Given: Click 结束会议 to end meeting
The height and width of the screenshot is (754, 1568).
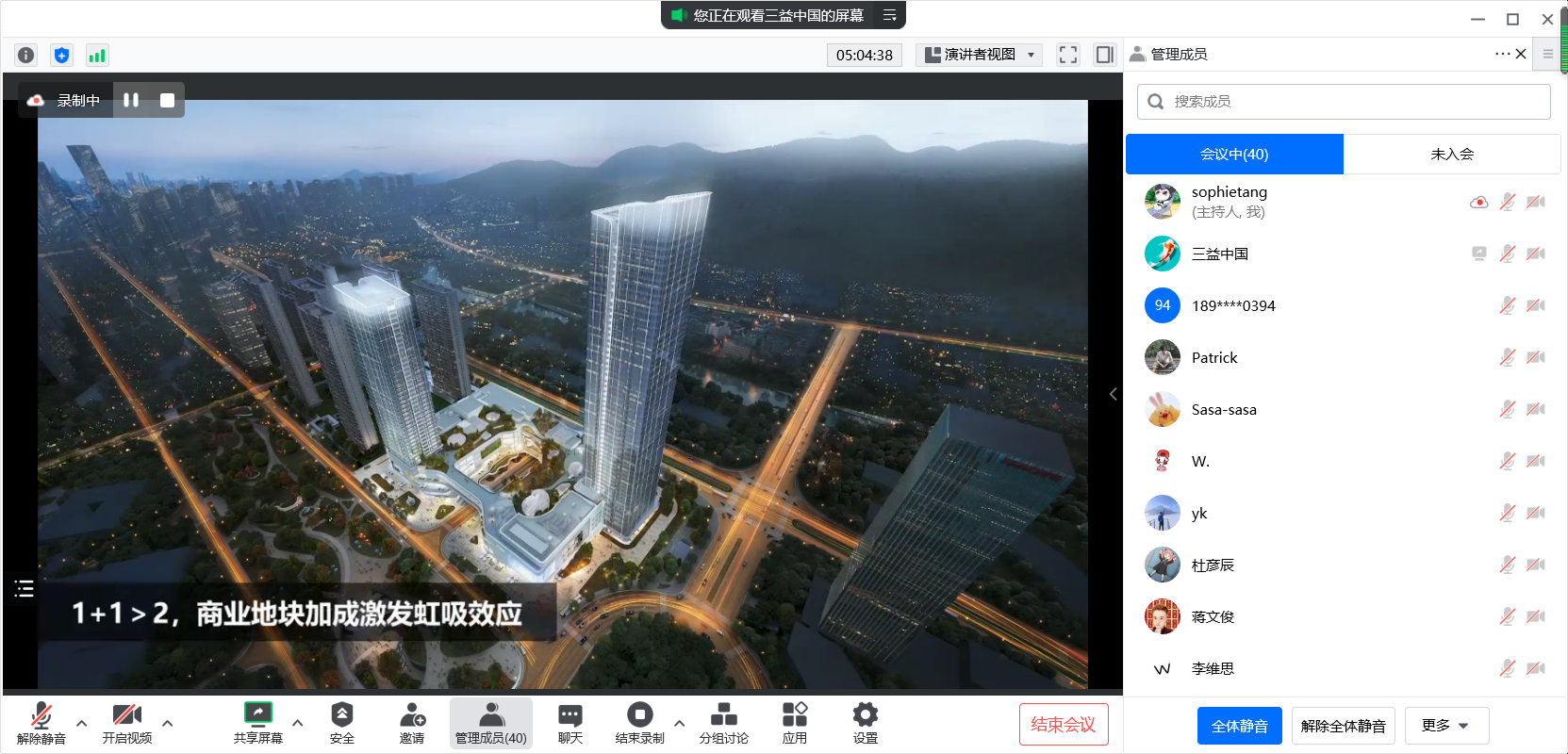Looking at the screenshot, I should click(1064, 725).
